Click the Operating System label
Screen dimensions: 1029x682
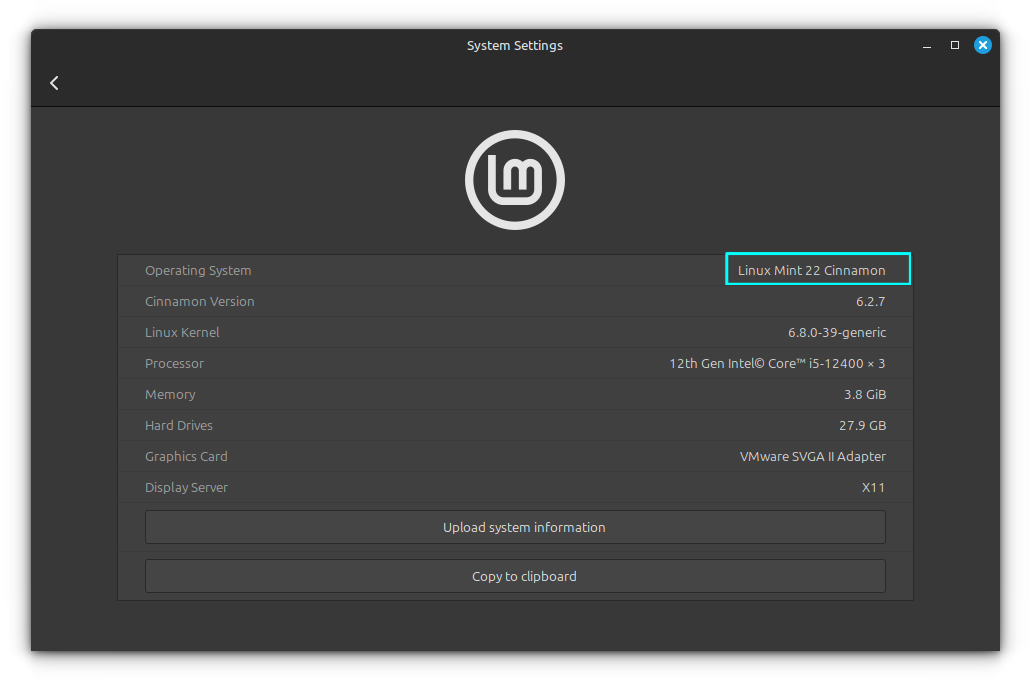[198, 270]
